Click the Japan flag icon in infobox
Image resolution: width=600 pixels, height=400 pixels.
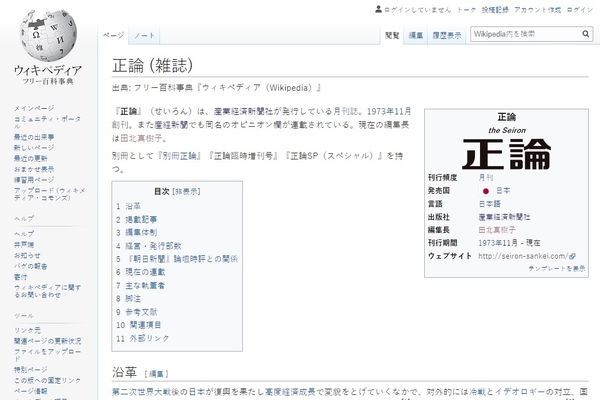tap(486, 191)
